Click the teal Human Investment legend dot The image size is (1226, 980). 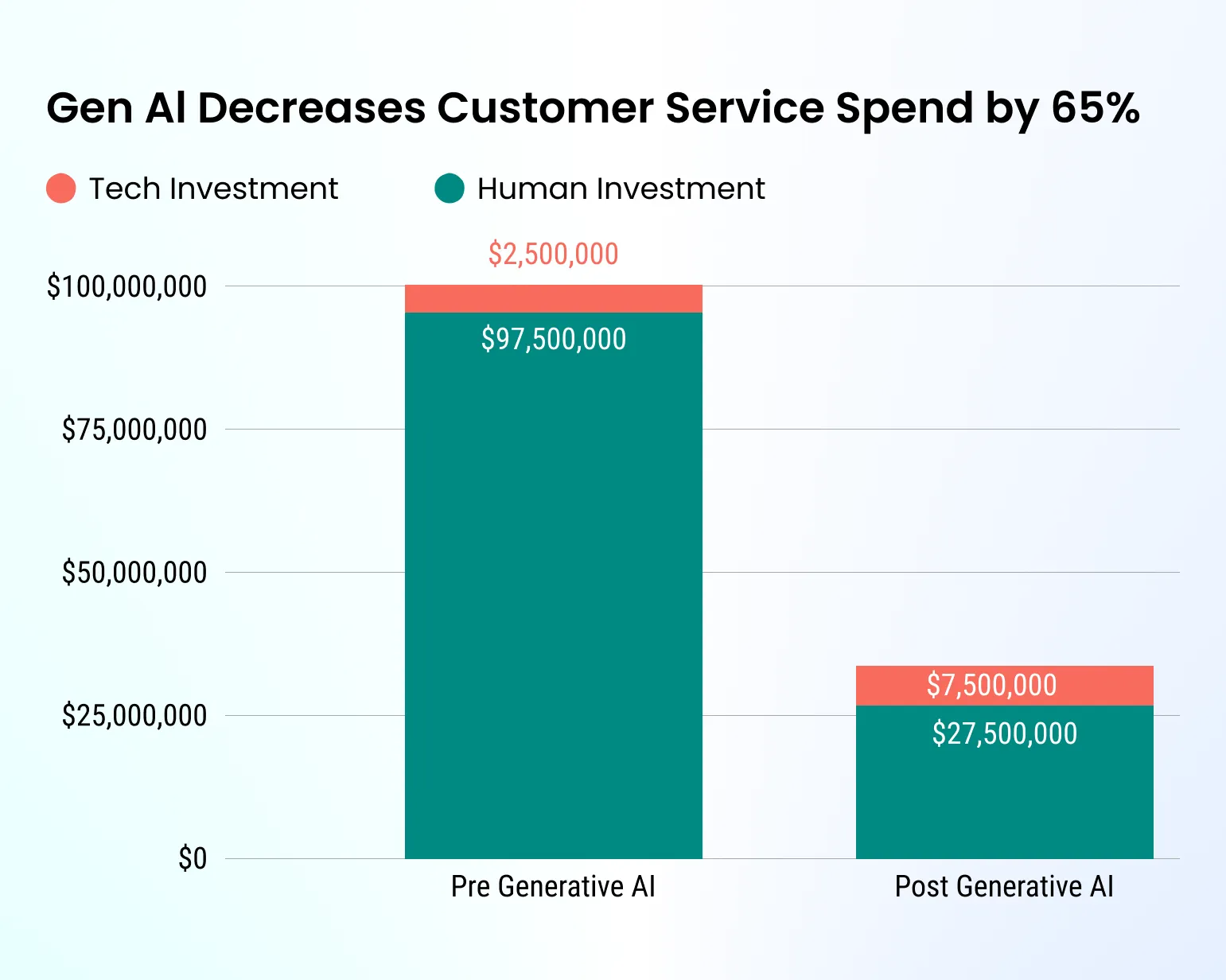tap(450, 189)
